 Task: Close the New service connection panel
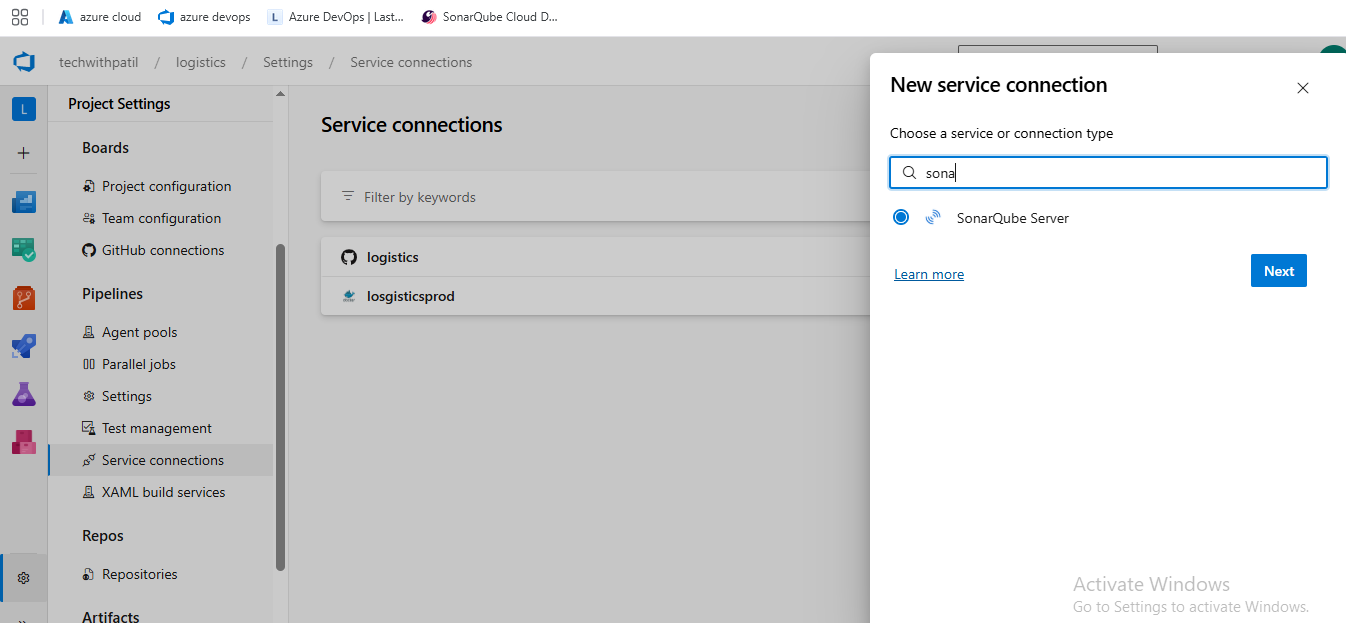pos(1302,88)
